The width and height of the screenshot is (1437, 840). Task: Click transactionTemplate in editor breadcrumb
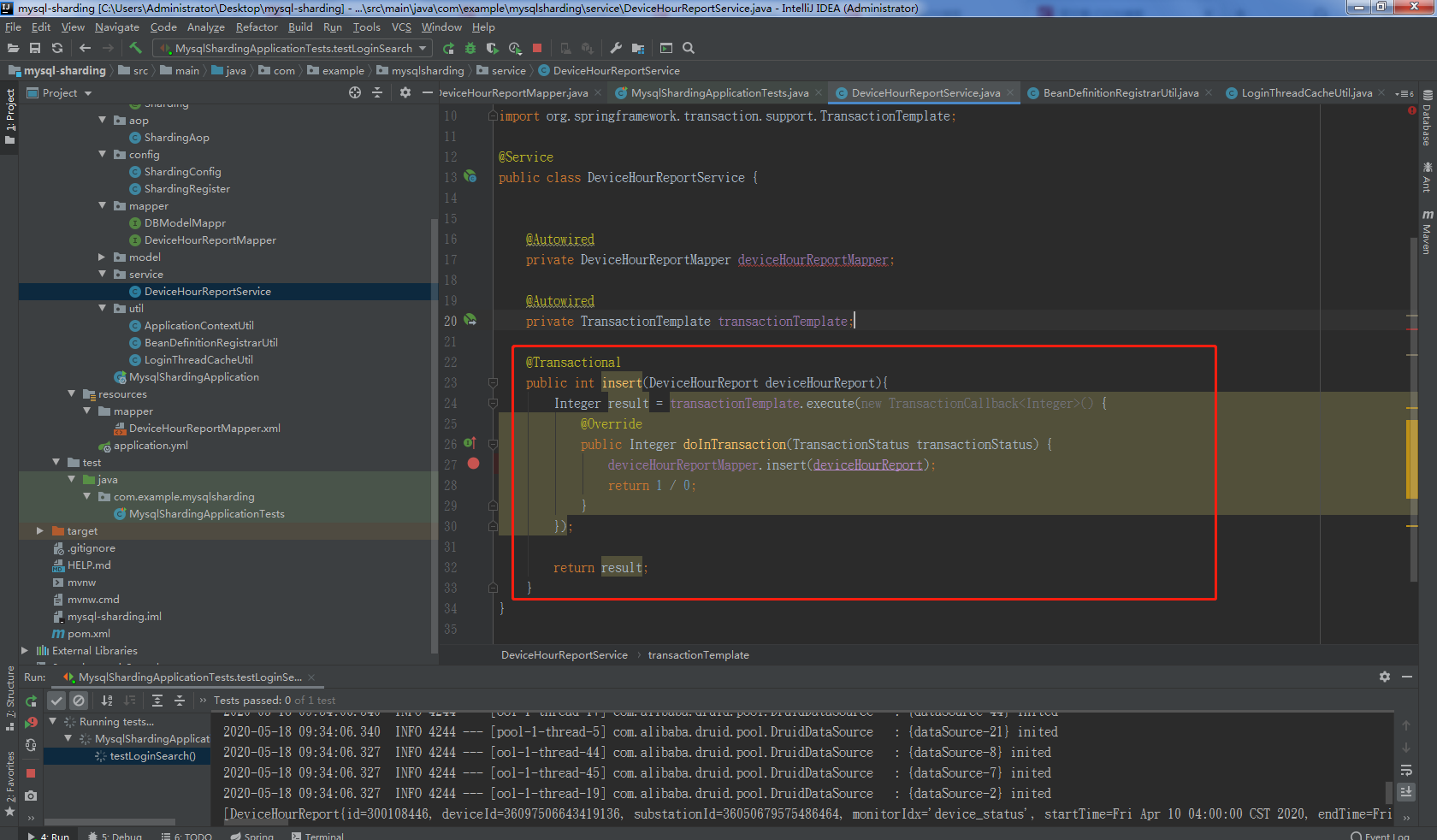coord(698,655)
